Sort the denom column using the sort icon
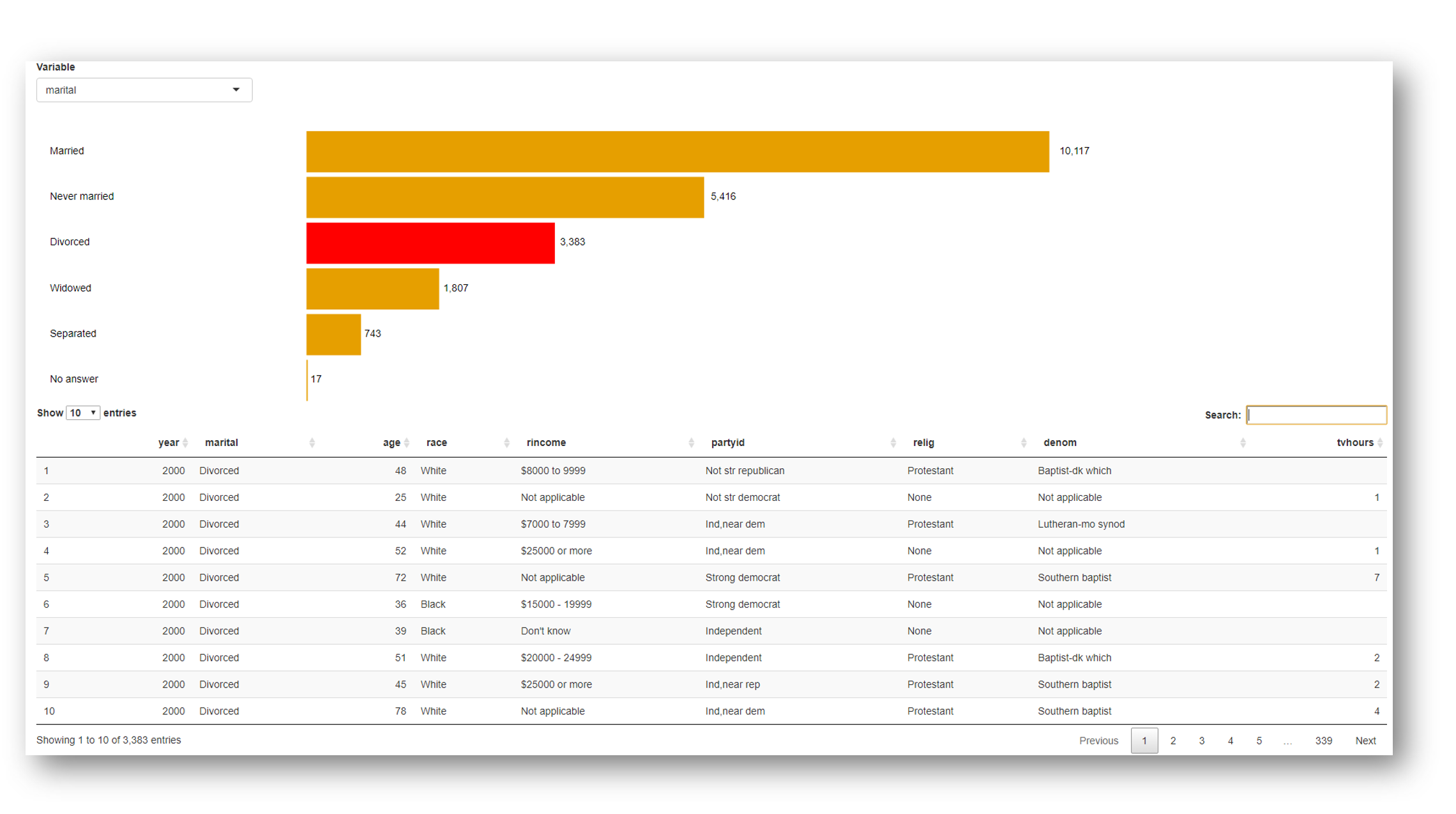 (x=1242, y=442)
